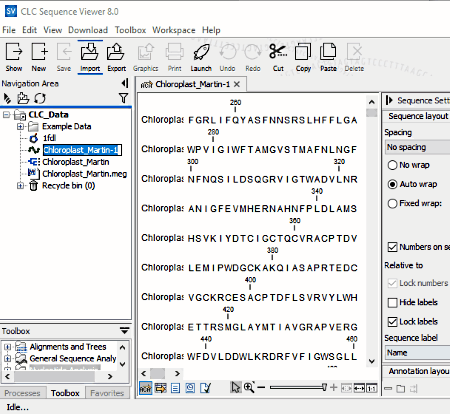The image size is (450, 414).
Task: Click the toolbox list scroll up arrow
Action: pyautogui.click(x=122, y=347)
